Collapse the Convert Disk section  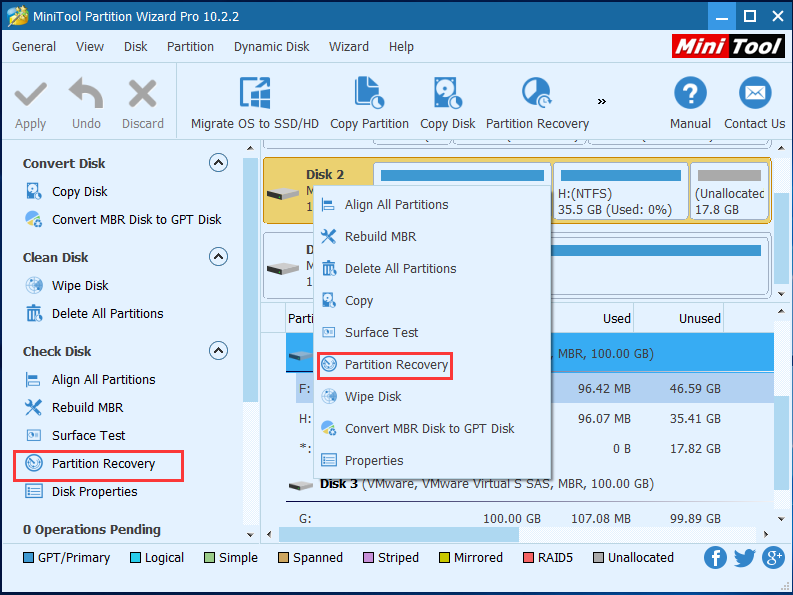[x=218, y=163]
